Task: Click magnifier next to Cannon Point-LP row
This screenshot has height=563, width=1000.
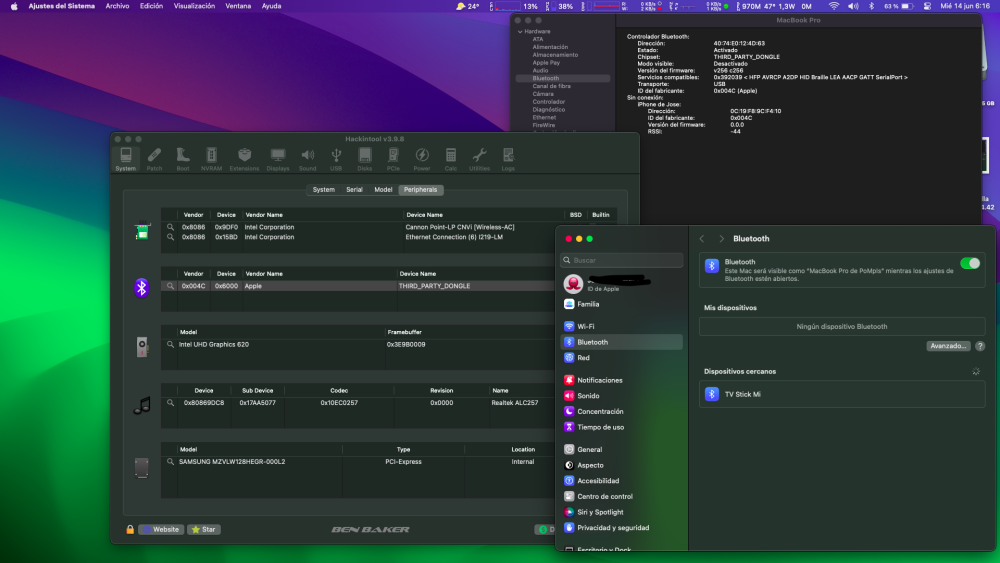Action: pyautogui.click(x=170, y=227)
